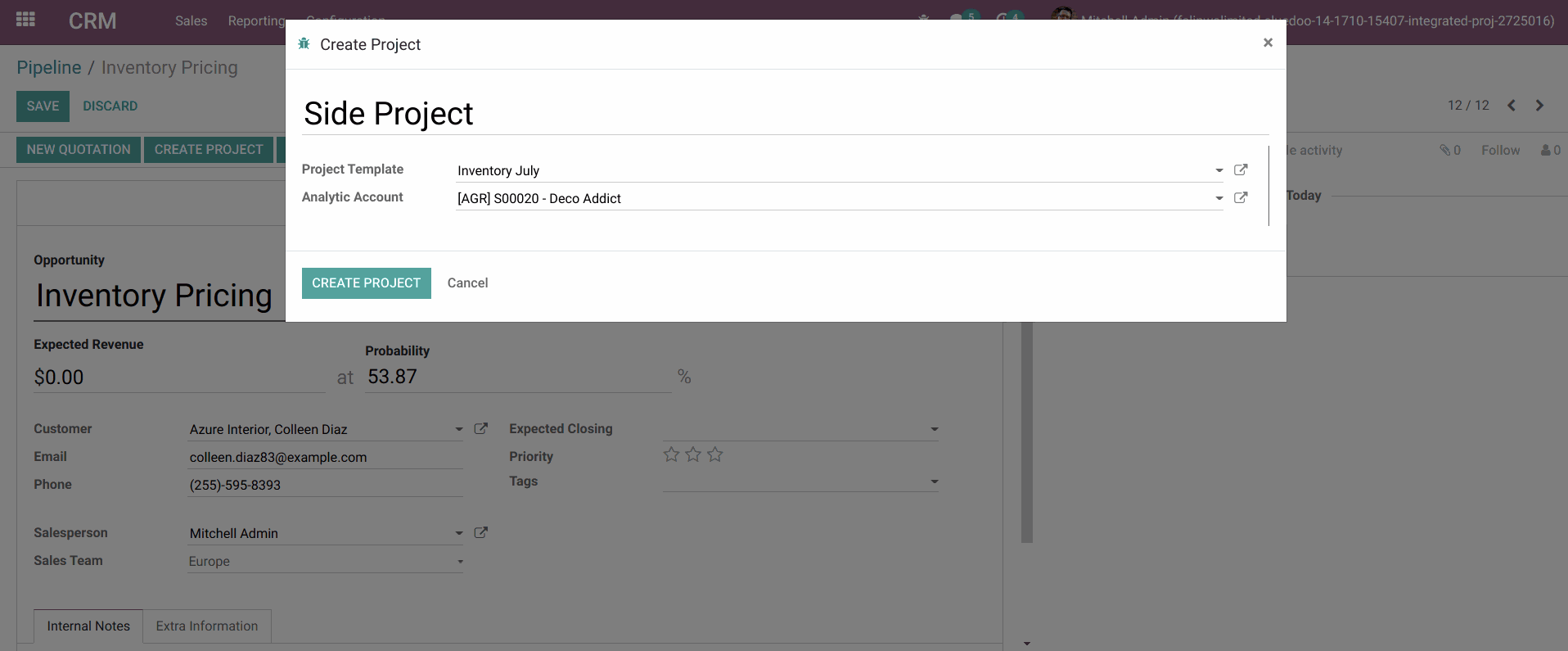This screenshot has width=1568, height=651.
Task: Expand the Sales Team dropdown
Action: point(460,561)
